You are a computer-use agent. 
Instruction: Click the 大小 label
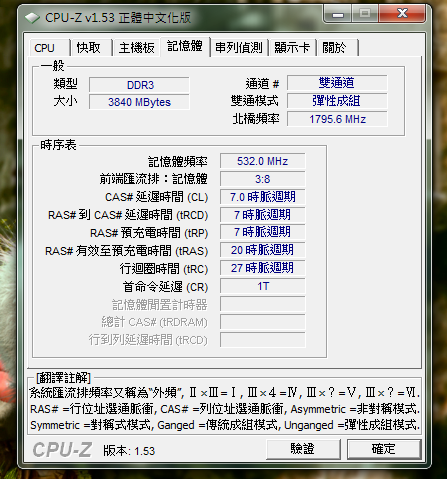(66, 101)
